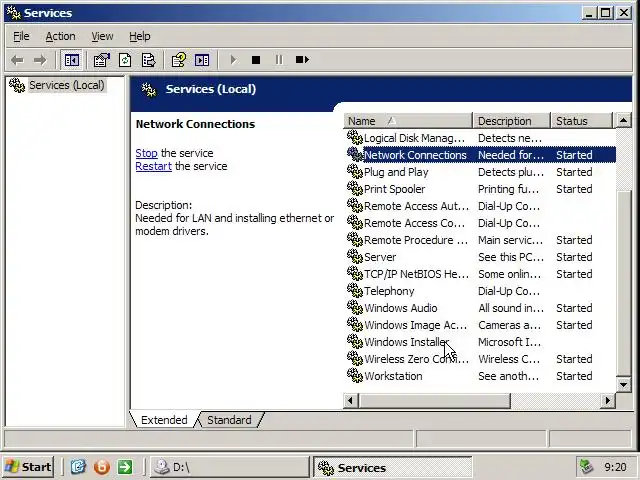Image resolution: width=640 pixels, height=480 pixels.
Task: Click 'Microsoft I...' description cell
Action: (x=509, y=342)
